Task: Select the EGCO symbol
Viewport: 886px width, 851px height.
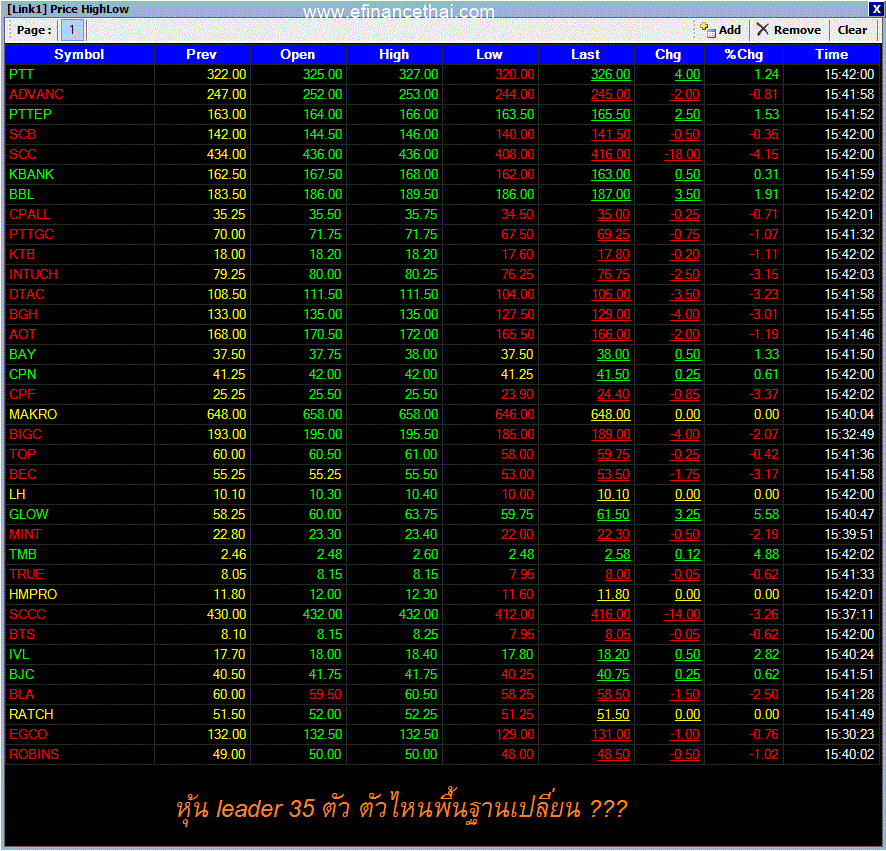Action: [x=28, y=735]
